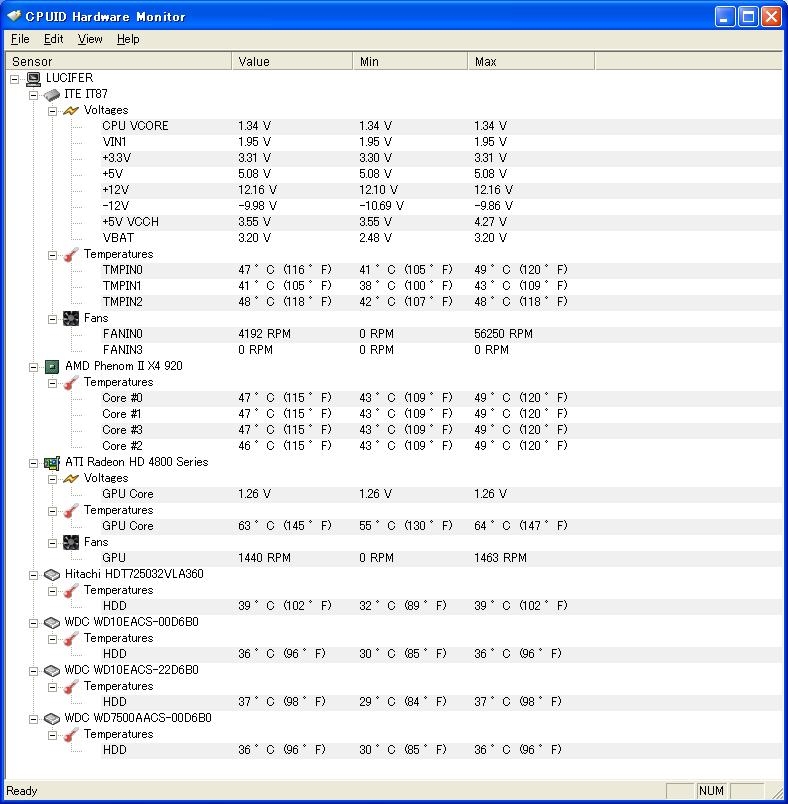Click the 56250 RPM max value
Viewport: 788px width, 804px height.
[x=503, y=334]
